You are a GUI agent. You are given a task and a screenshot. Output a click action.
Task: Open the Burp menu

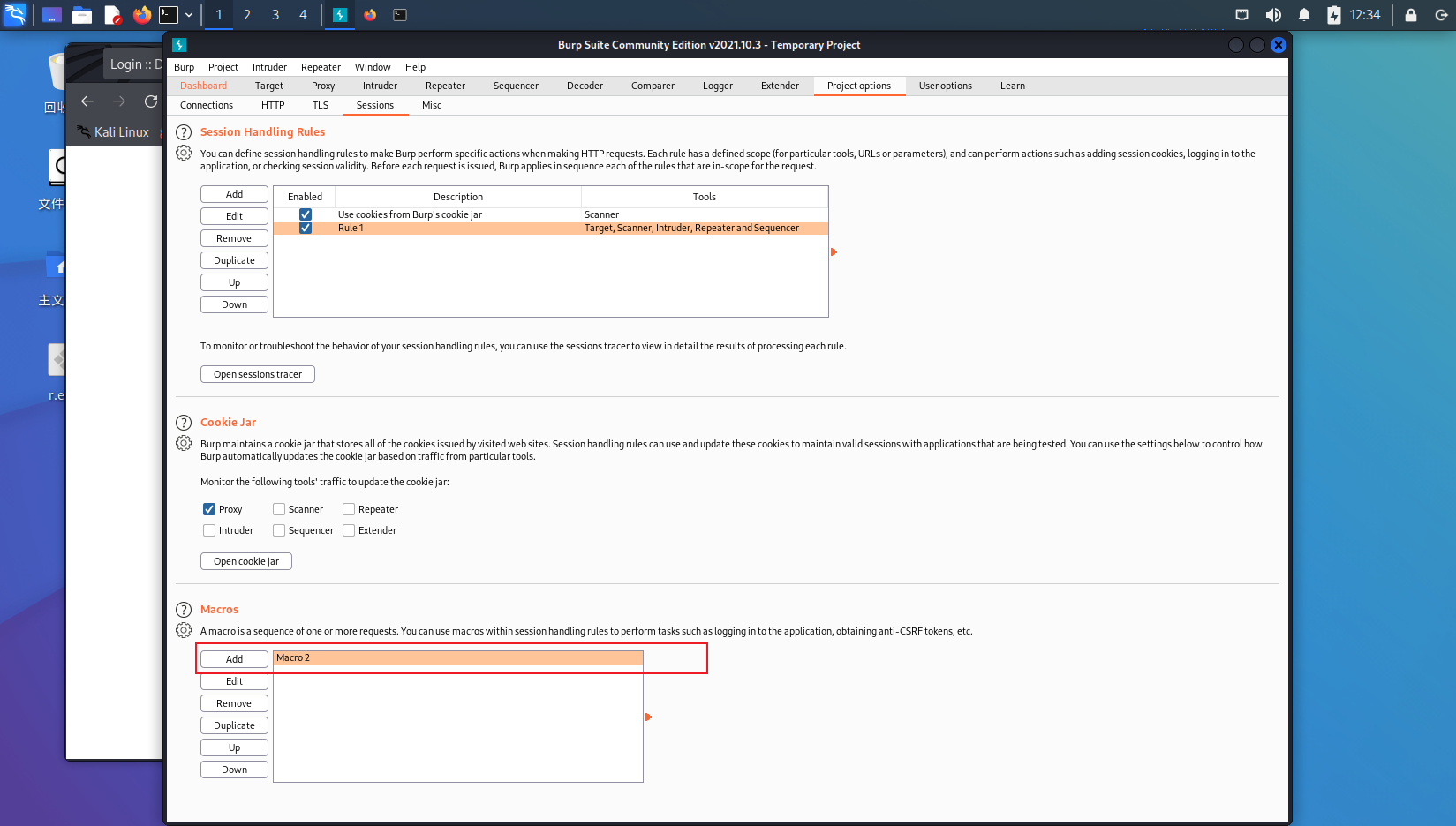[184, 67]
